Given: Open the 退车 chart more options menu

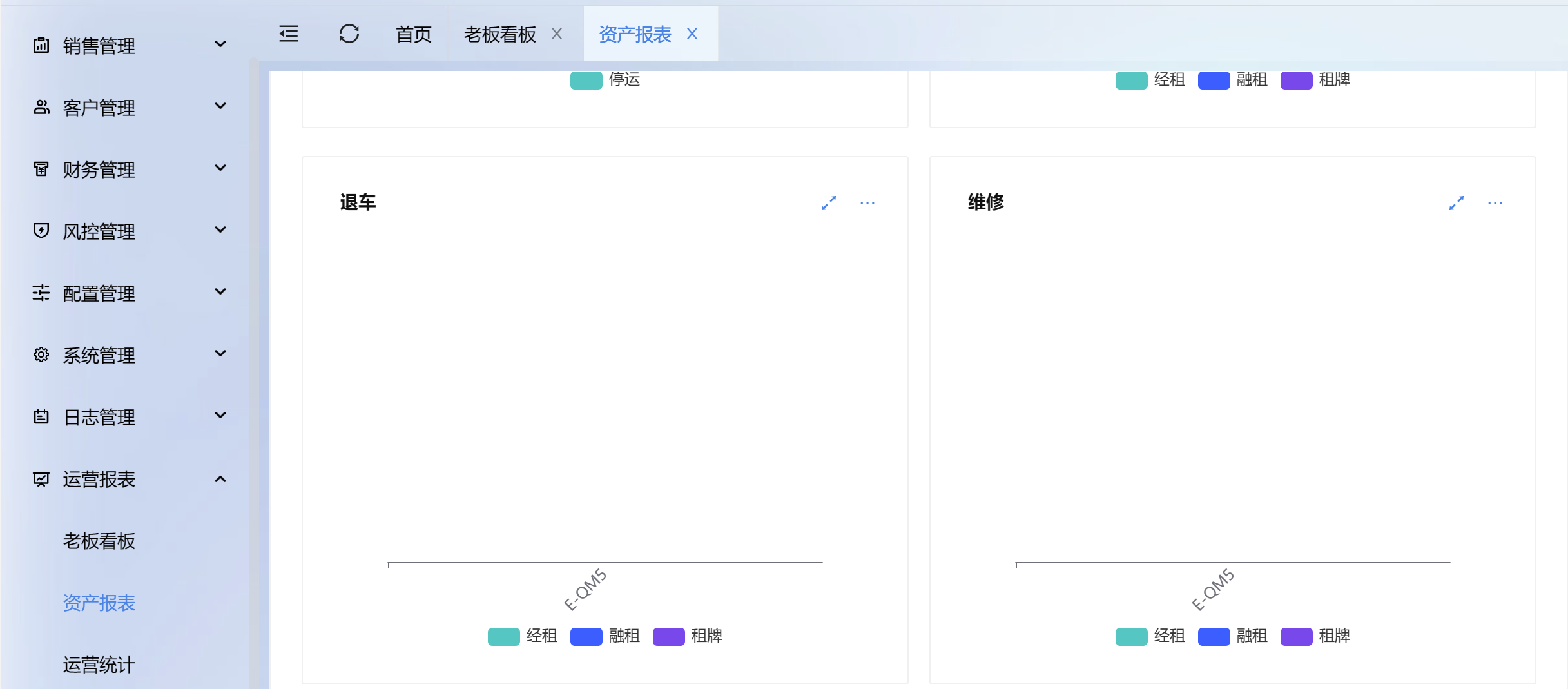Looking at the screenshot, I should pyautogui.click(x=867, y=203).
